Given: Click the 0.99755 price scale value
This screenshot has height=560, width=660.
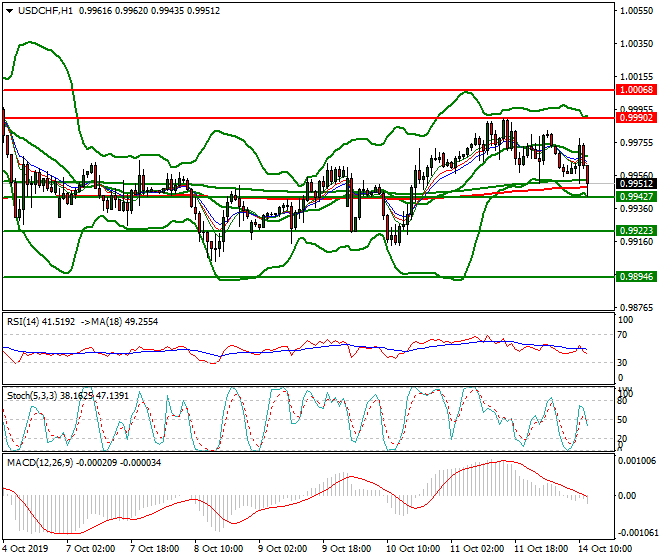Looking at the screenshot, I should tap(636, 143).
